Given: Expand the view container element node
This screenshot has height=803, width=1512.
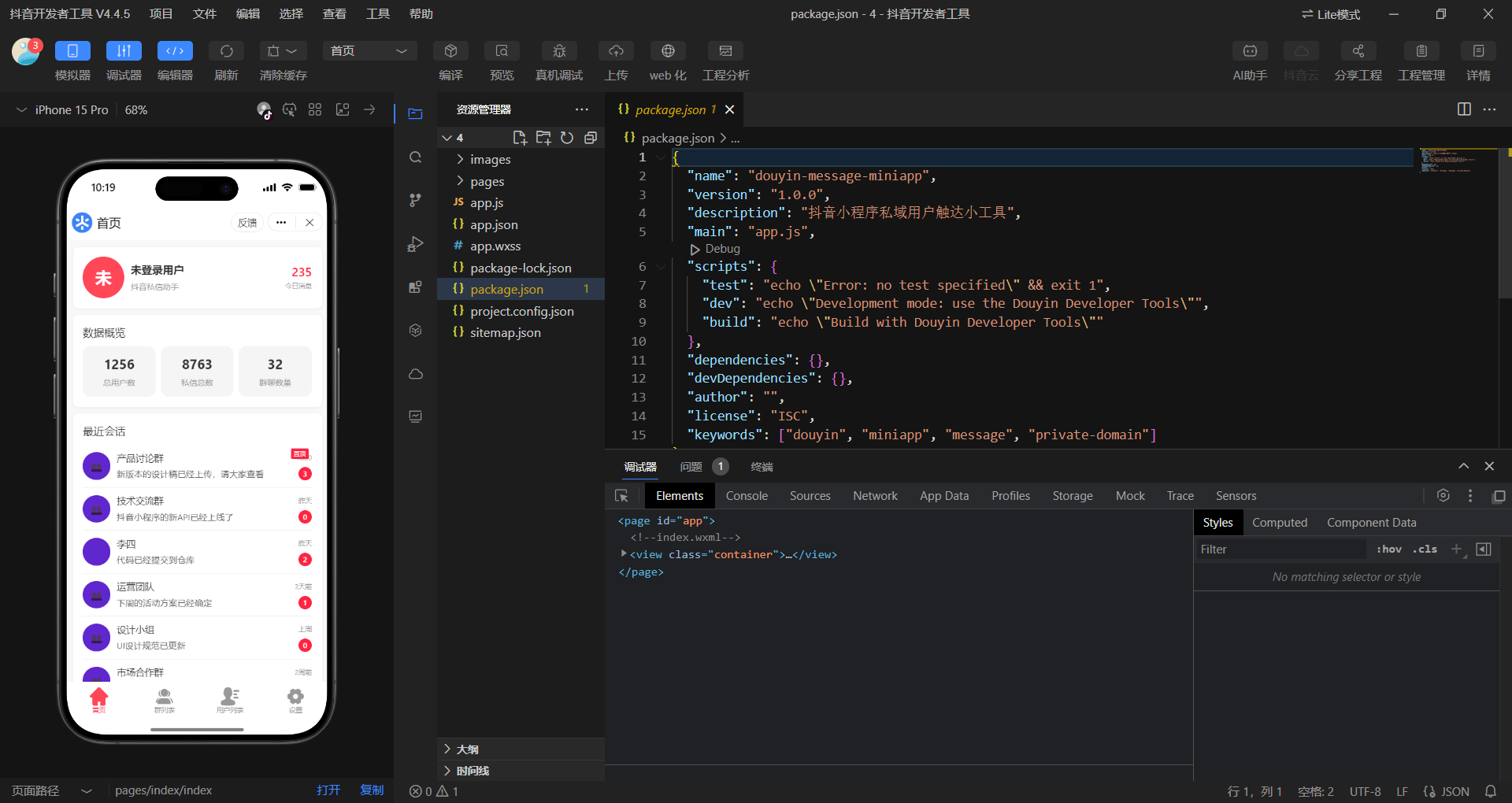Looking at the screenshot, I should [624, 554].
